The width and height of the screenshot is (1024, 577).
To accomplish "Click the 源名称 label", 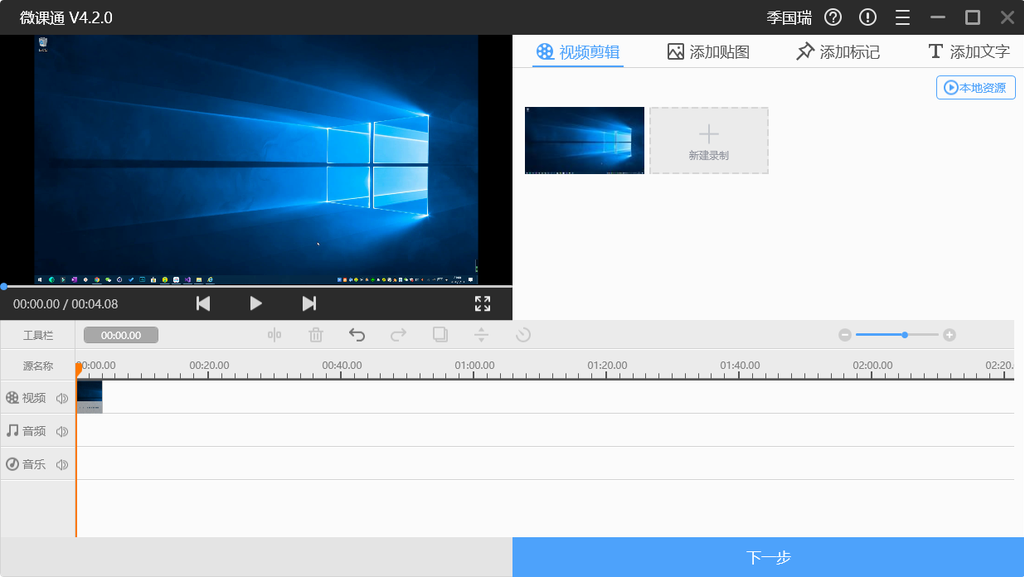I will (x=38, y=366).
